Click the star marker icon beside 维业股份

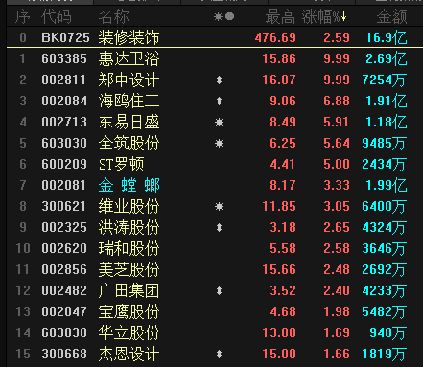tap(219, 207)
